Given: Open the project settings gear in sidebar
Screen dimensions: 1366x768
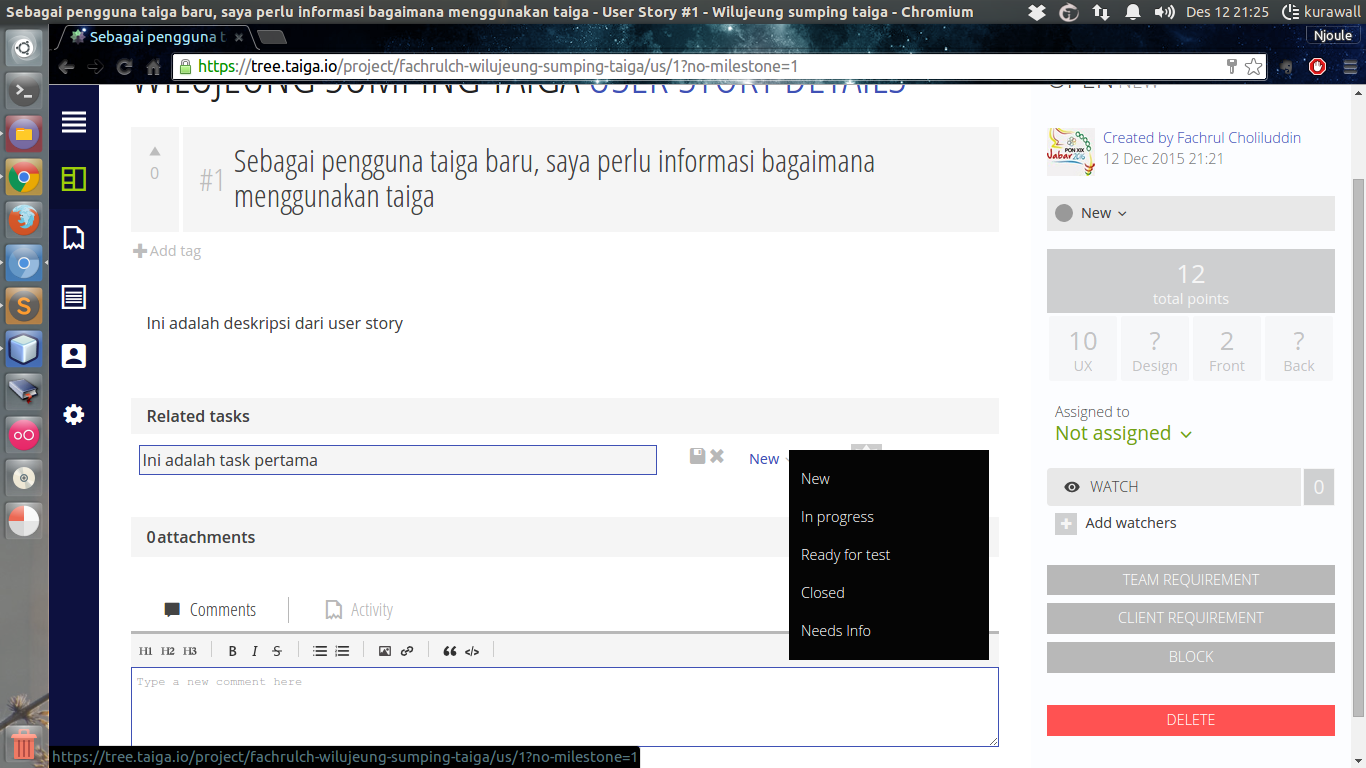Looking at the screenshot, I should [x=73, y=414].
